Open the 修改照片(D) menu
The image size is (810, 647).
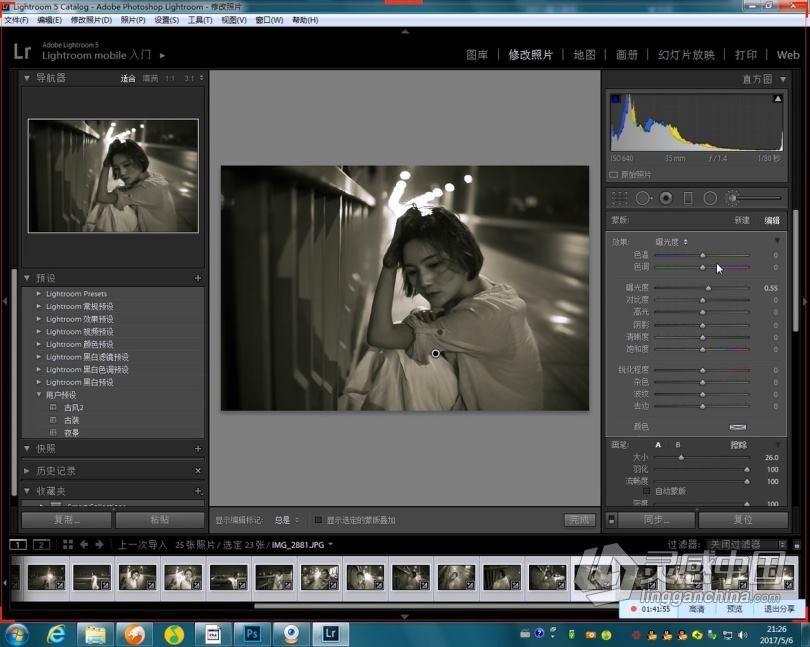click(x=91, y=20)
